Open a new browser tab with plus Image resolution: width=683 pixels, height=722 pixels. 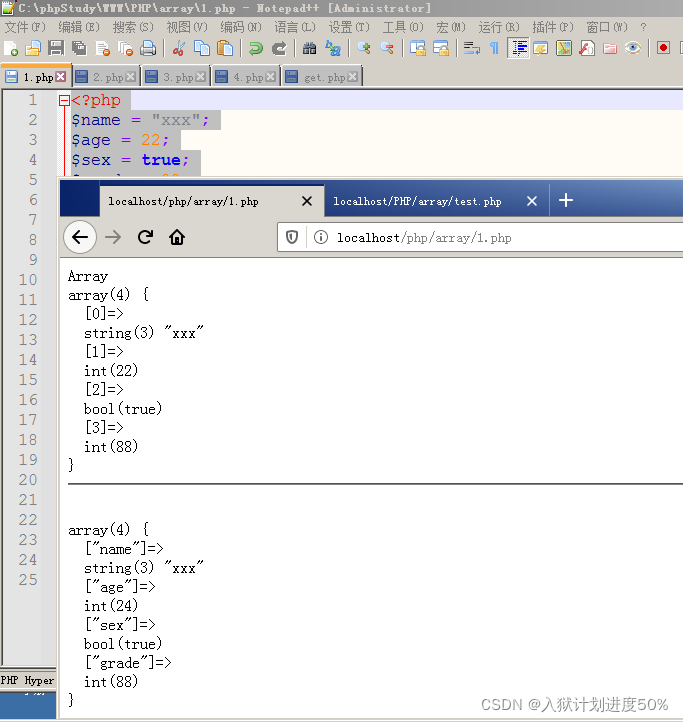566,200
